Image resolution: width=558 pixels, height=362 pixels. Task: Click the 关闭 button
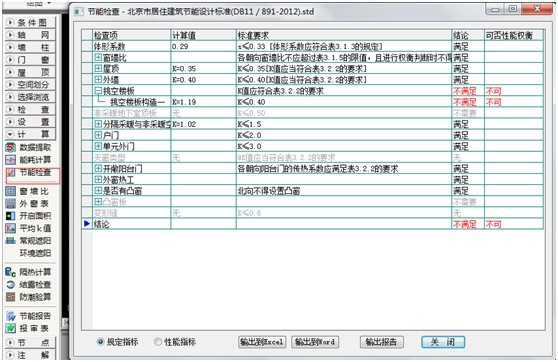pyautogui.click(x=443, y=342)
